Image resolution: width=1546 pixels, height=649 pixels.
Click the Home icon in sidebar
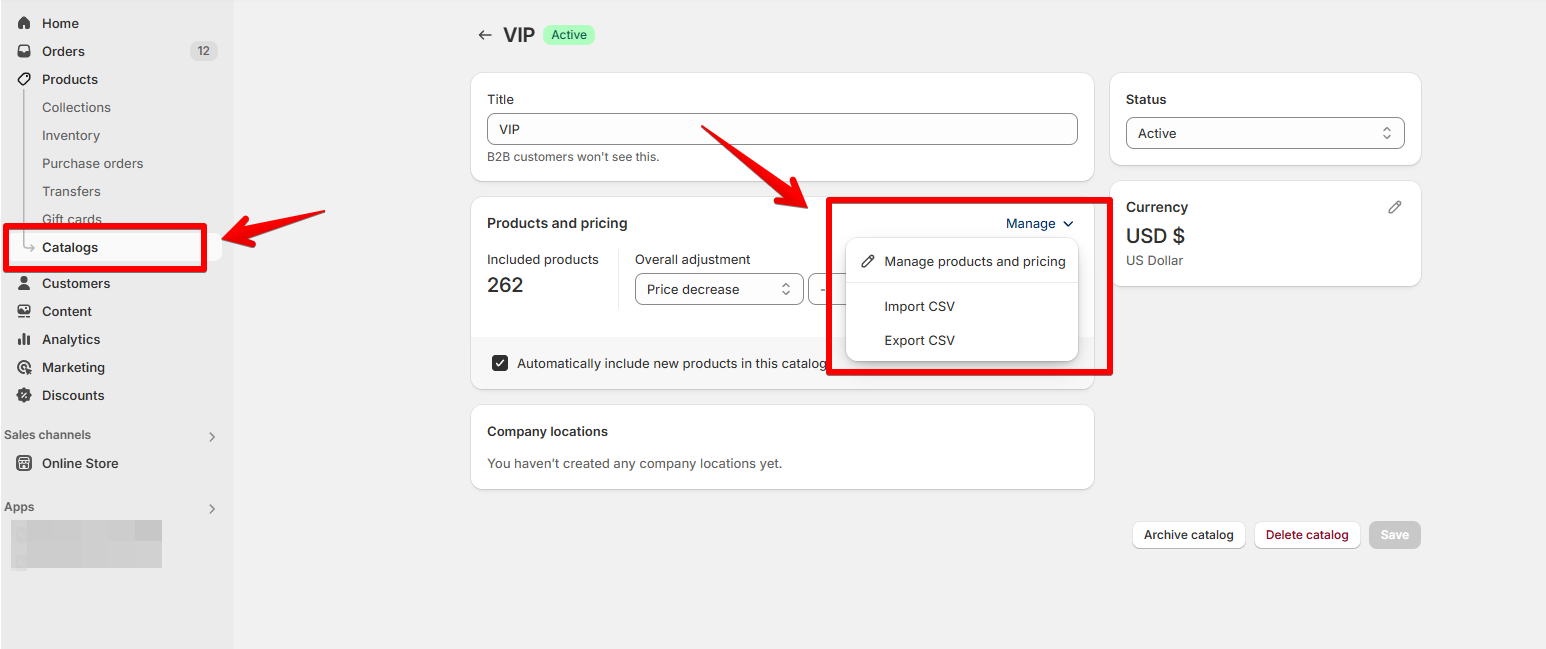point(24,23)
